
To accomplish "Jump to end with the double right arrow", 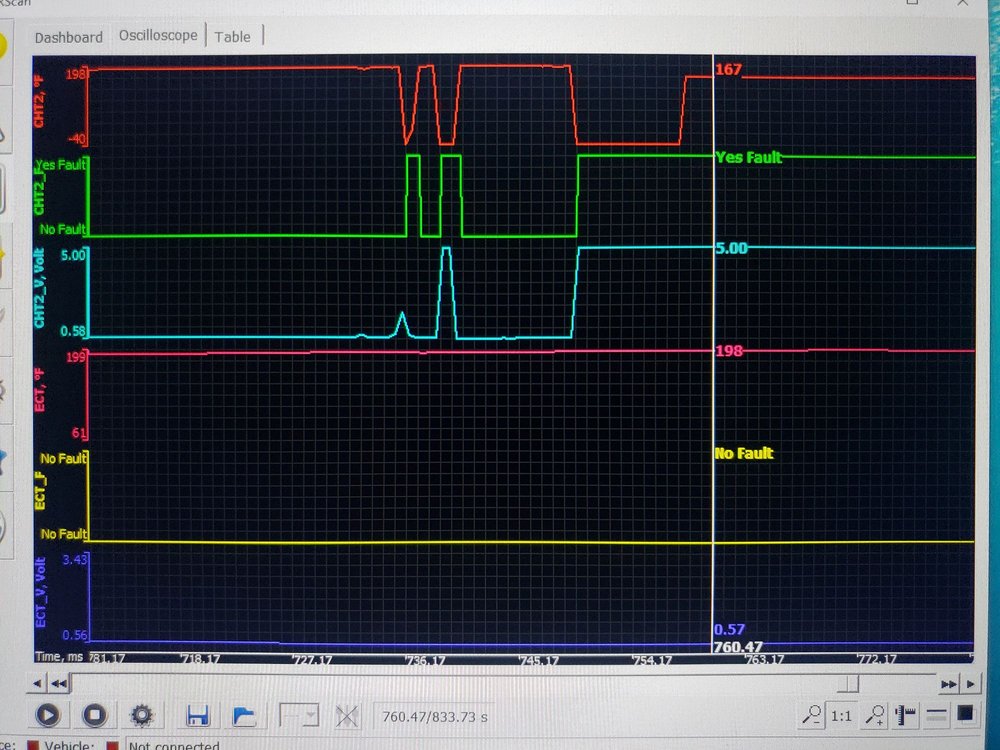I will [x=948, y=683].
